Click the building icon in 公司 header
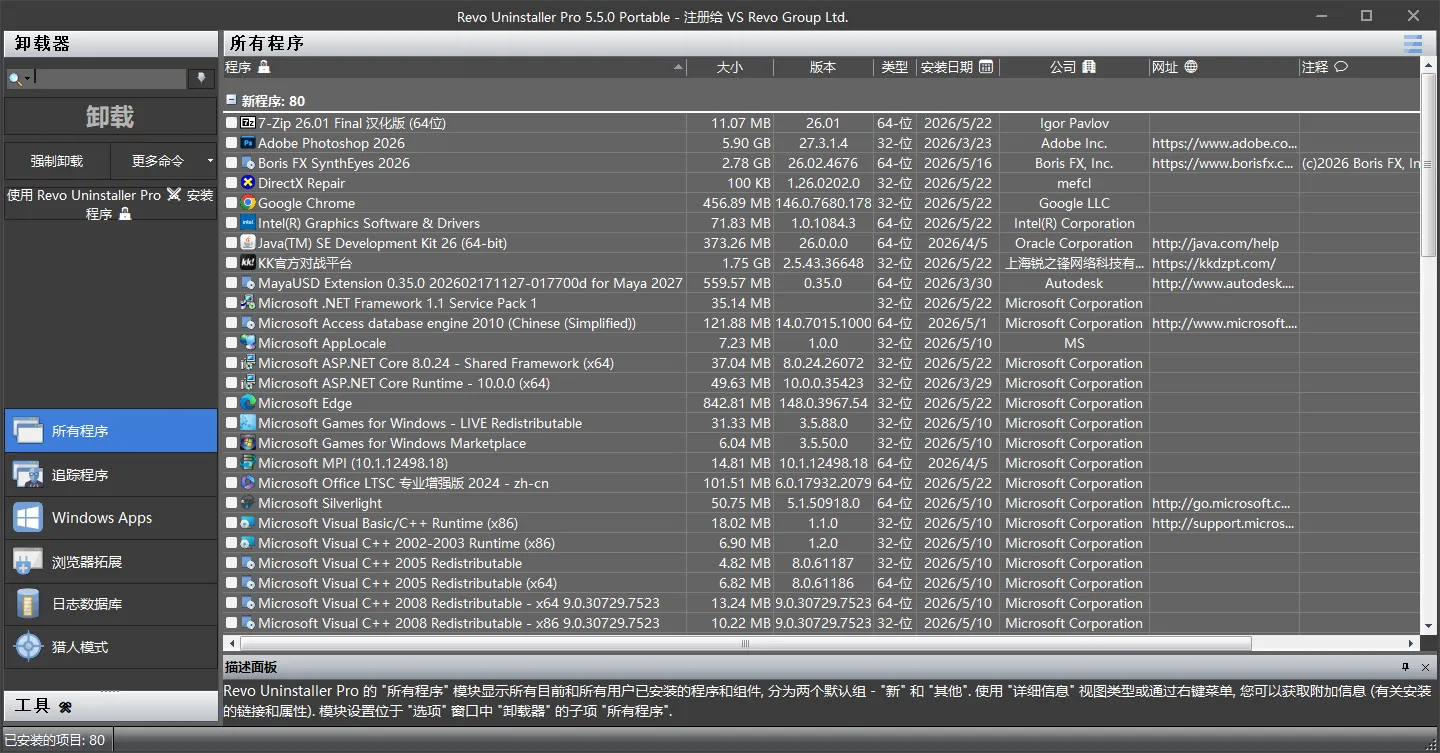 1089,67
